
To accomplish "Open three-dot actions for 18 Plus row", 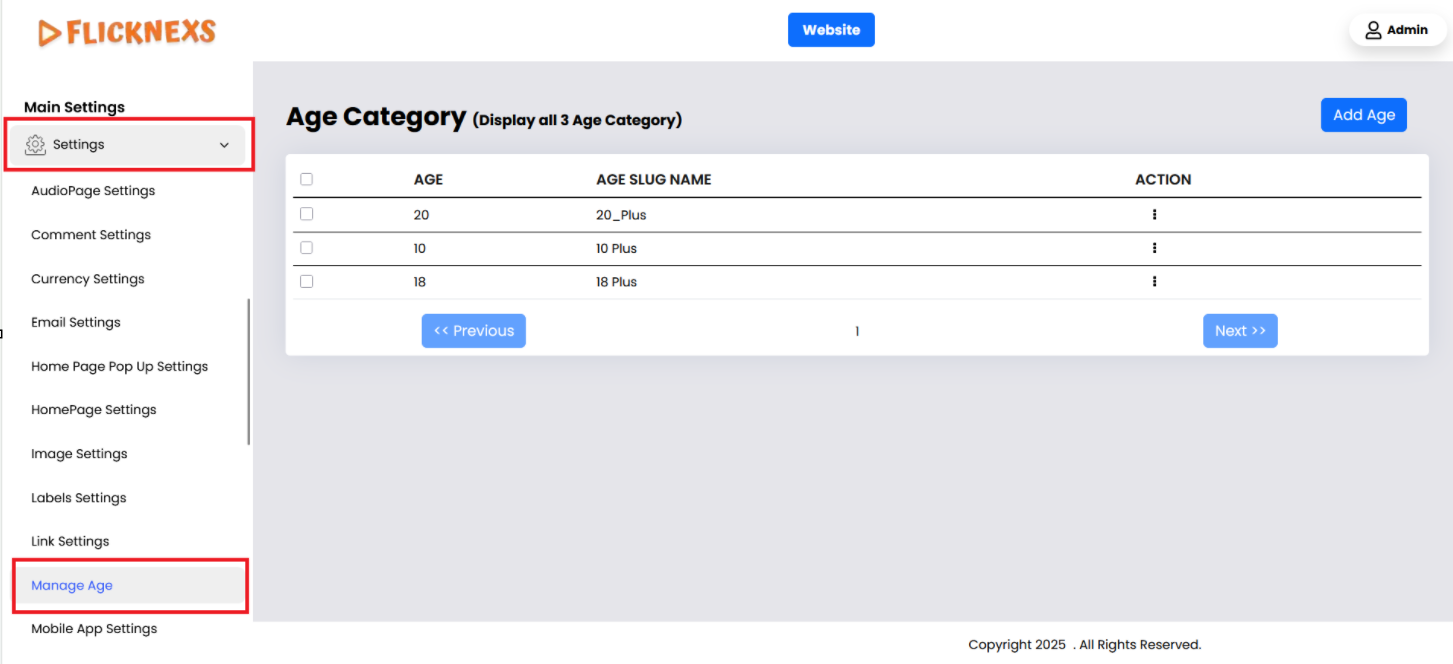I will pyautogui.click(x=1154, y=282).
